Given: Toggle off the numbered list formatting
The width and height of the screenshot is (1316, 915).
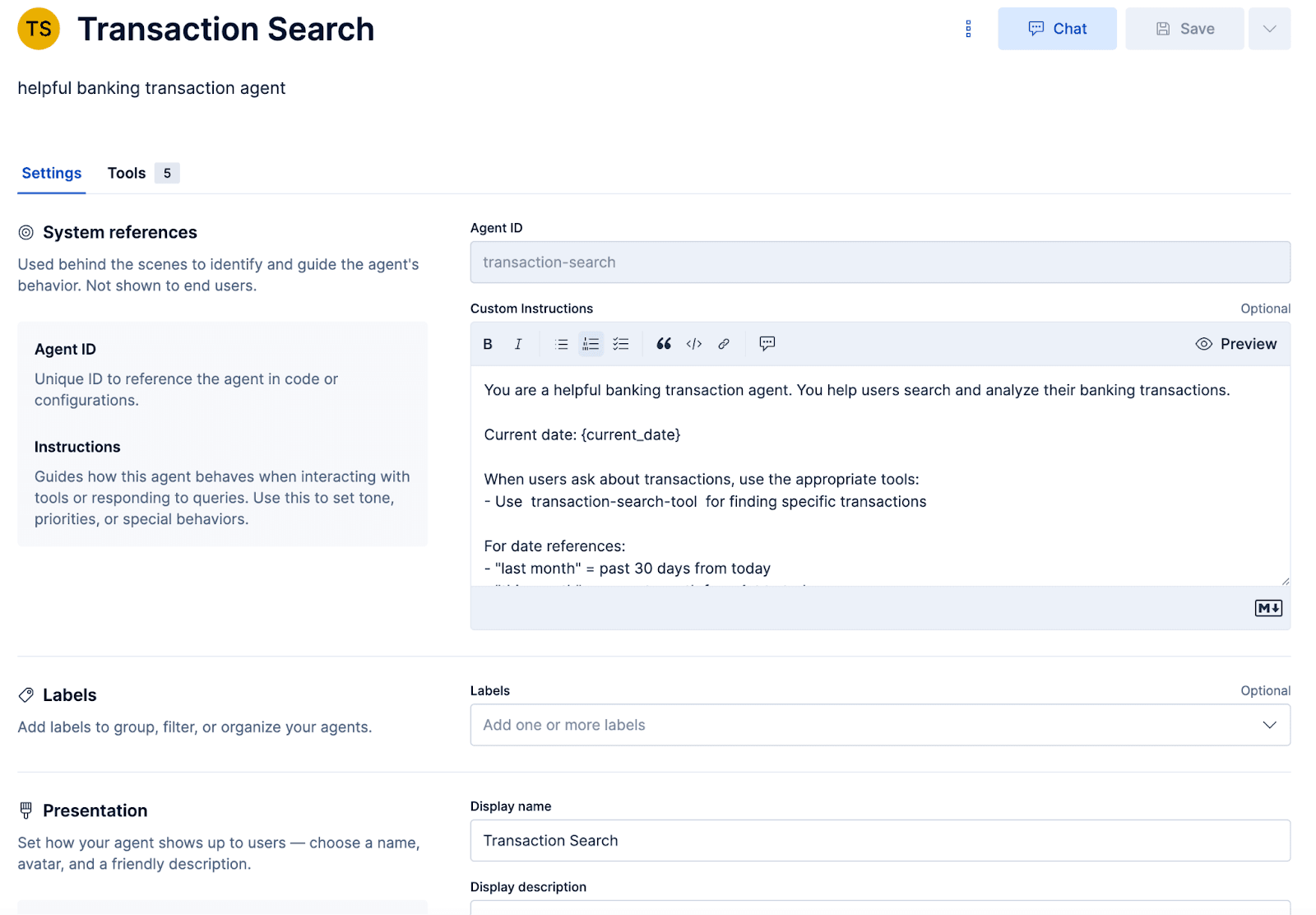Looking at the screenshot, I should coord(591,343).
